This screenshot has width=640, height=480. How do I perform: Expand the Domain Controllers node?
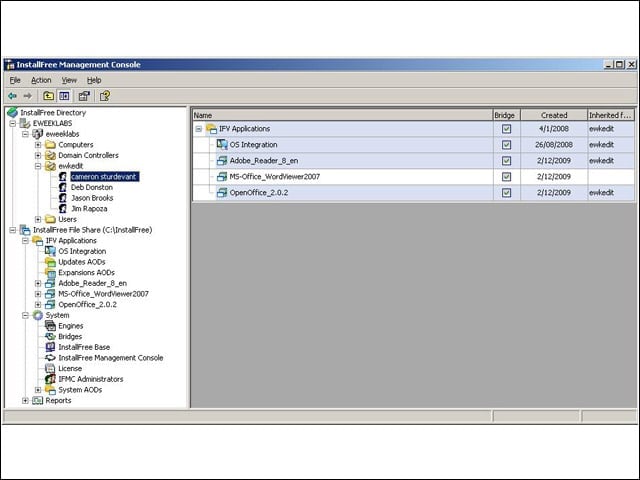click(x=38, y=155)
